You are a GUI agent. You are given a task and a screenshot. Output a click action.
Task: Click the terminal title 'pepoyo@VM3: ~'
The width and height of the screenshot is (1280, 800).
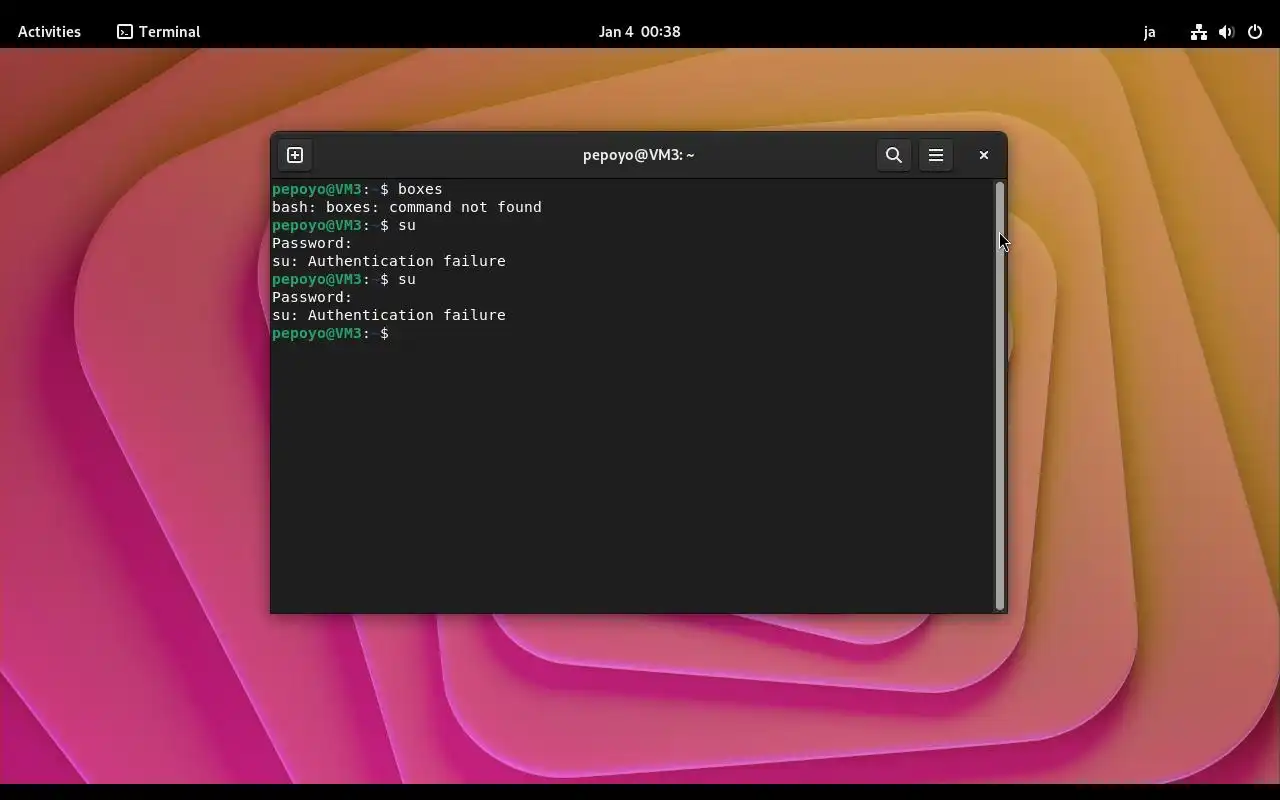[x=639, y=155]
